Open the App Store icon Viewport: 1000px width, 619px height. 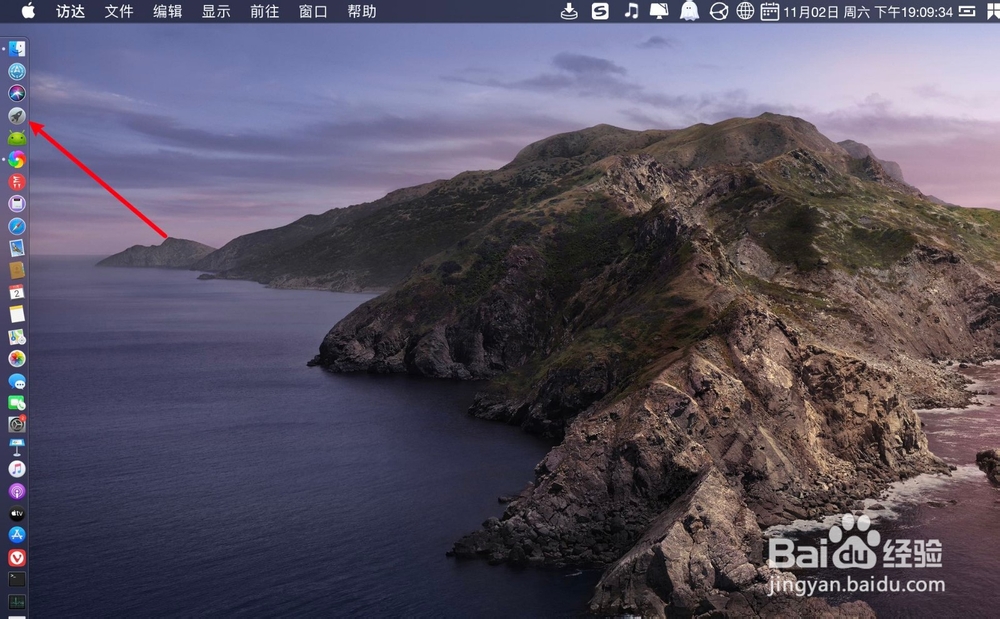tap(17, 535)
